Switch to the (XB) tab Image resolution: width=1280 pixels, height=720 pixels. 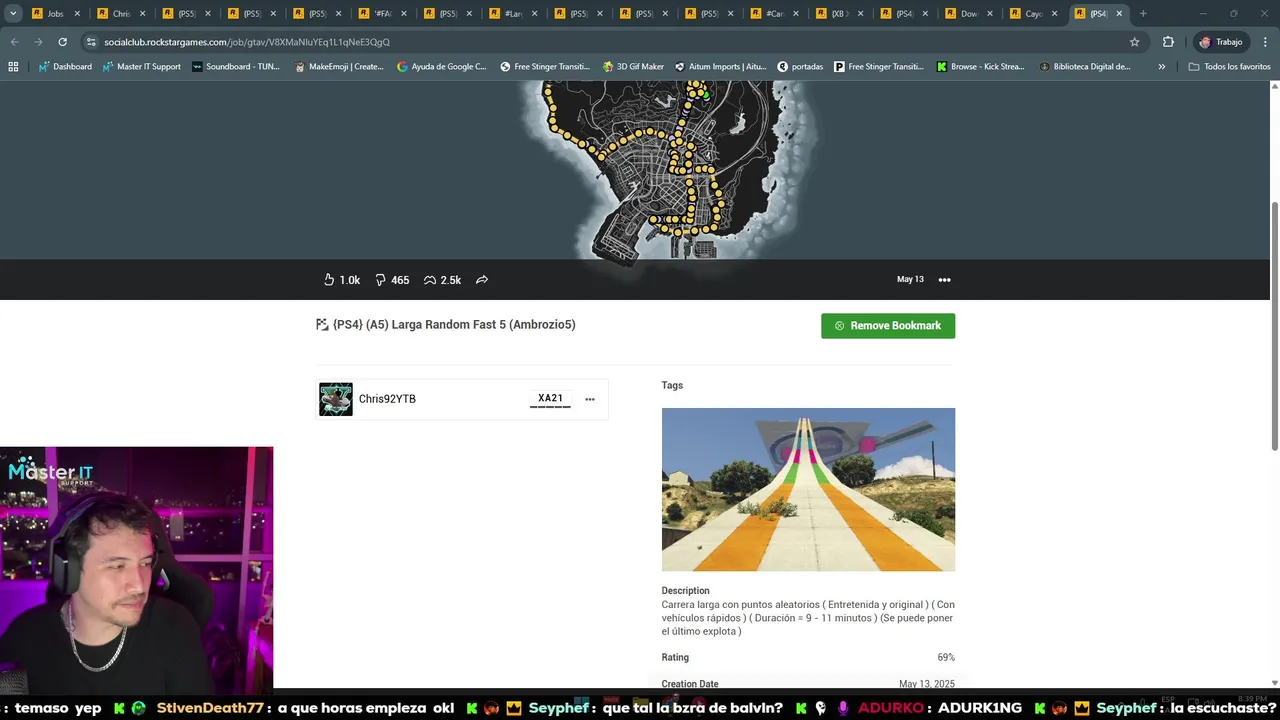click(838, 14)
